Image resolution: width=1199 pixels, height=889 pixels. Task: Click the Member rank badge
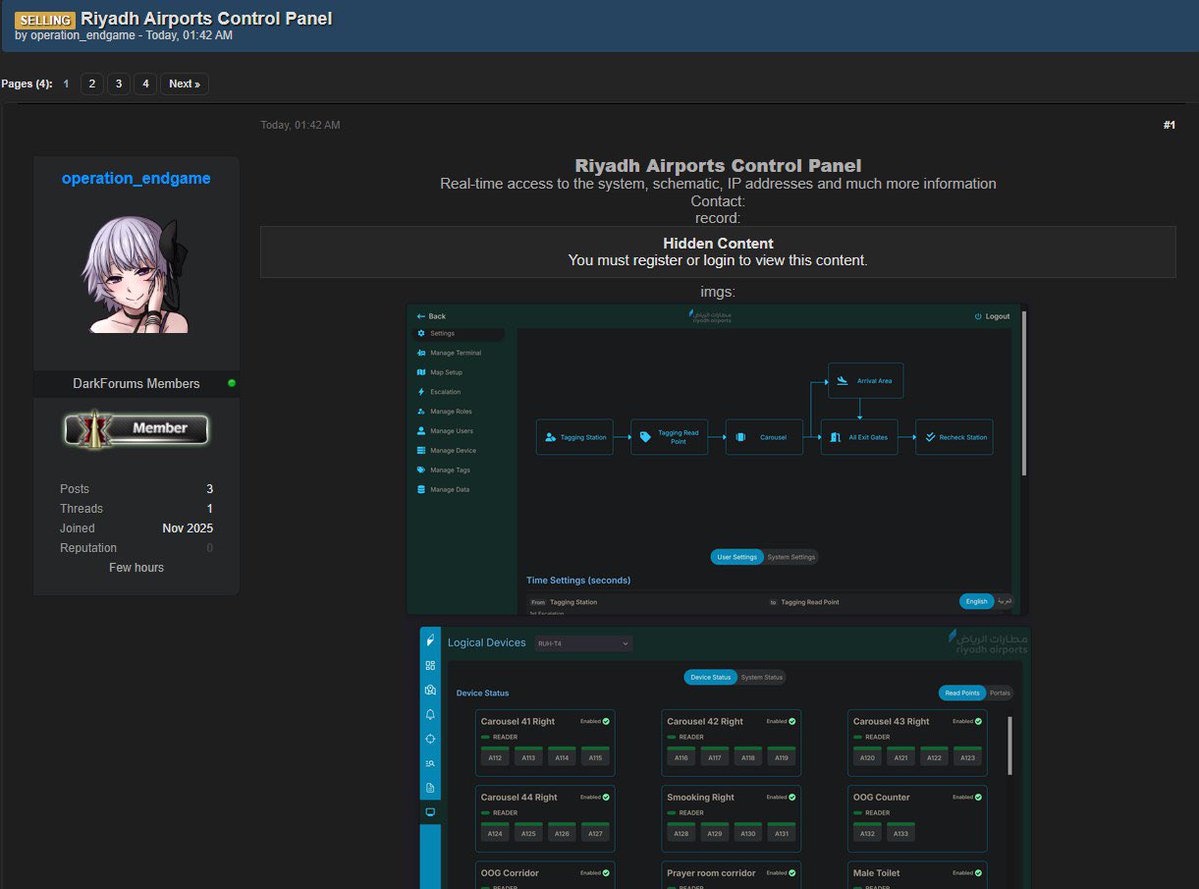(x=136, y=429)
